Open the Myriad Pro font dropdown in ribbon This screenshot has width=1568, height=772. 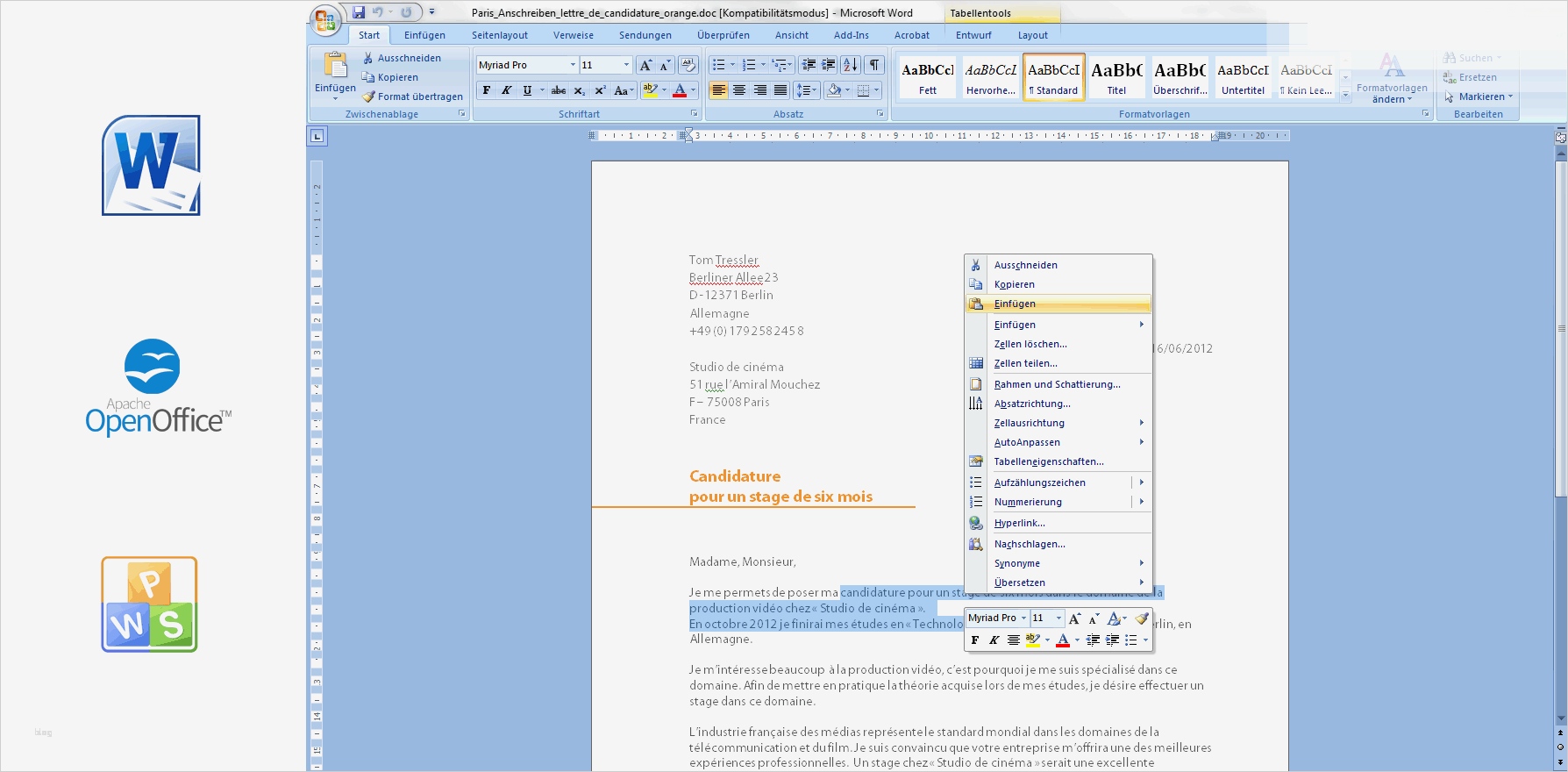pyautogui.click(x=573, y=65)
